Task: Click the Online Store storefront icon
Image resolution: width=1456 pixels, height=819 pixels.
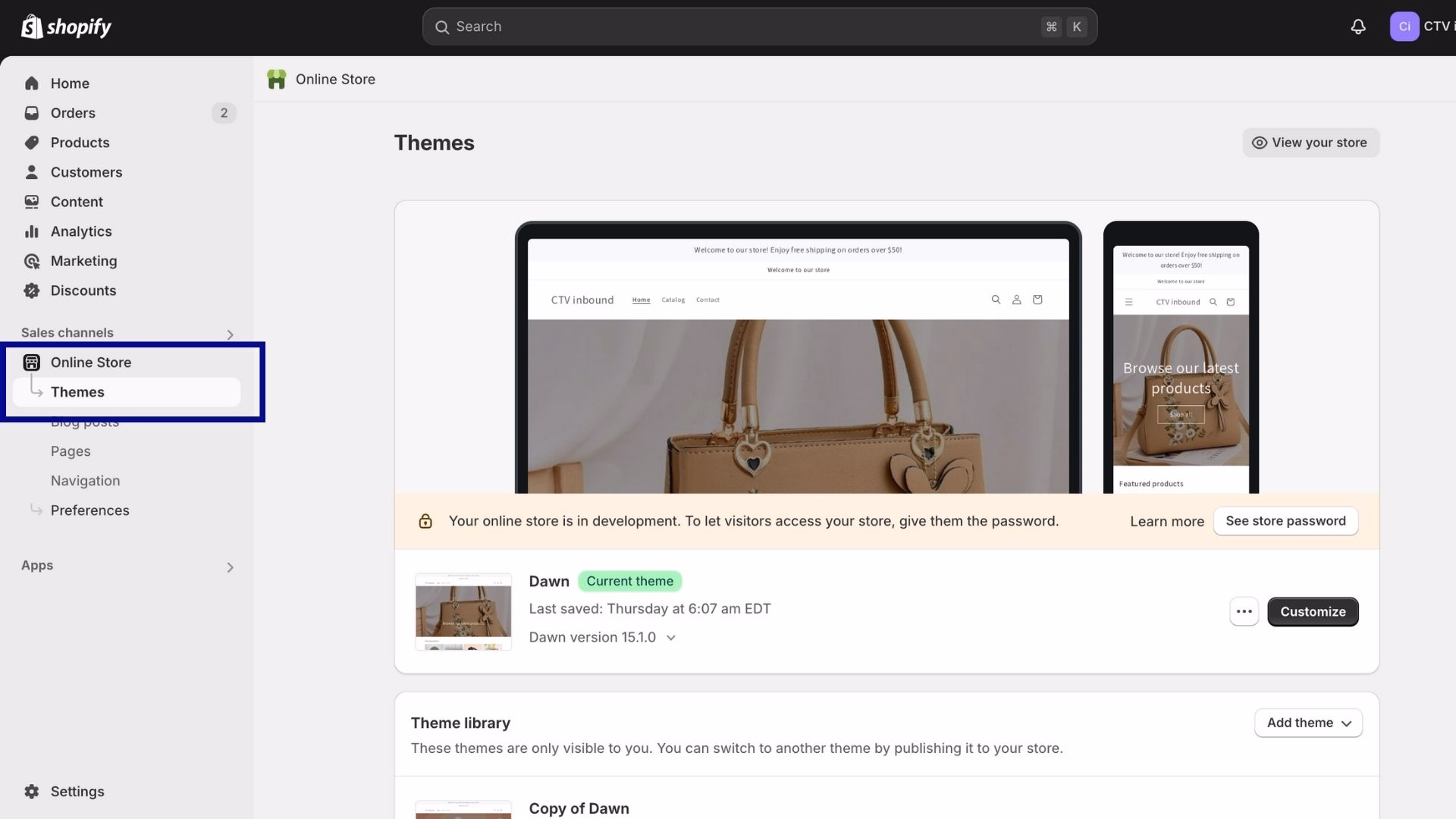Action: pyautogui.click(x=31, y=362)
